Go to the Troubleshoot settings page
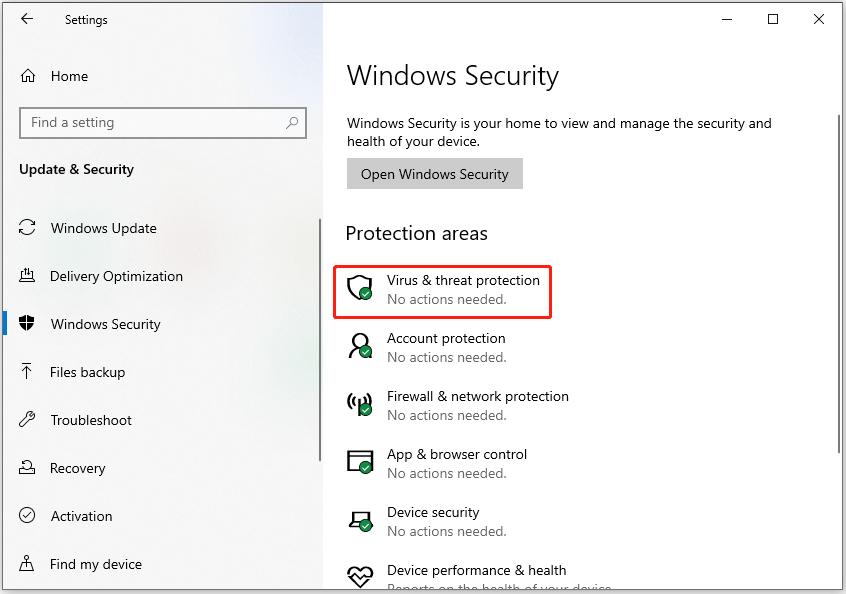 [91, 420]
